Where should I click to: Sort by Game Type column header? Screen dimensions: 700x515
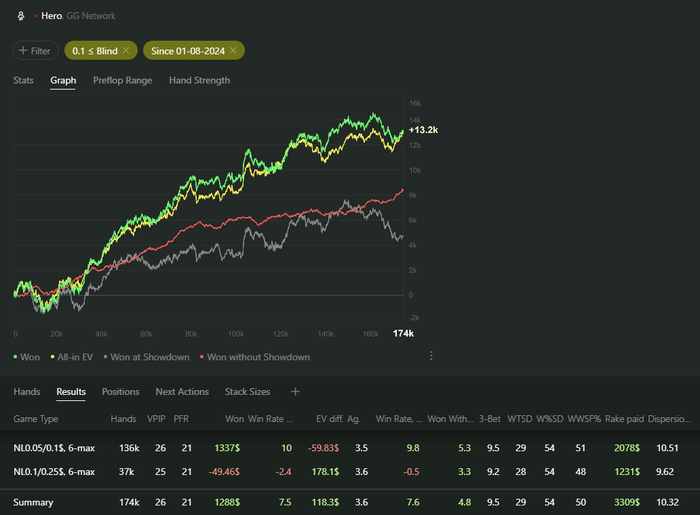36,419
